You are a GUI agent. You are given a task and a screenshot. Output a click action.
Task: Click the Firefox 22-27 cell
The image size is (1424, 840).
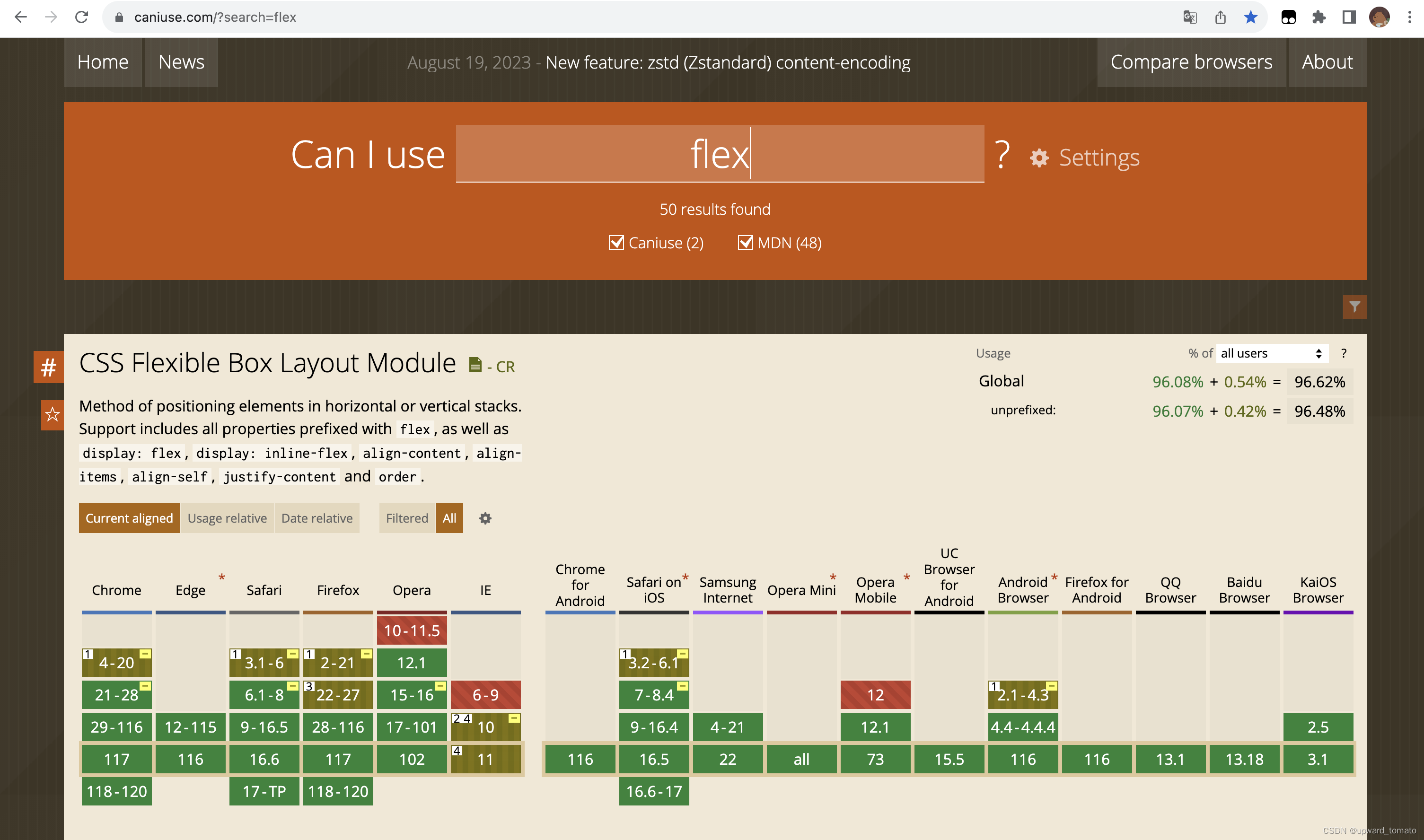[x=338, y=695]
